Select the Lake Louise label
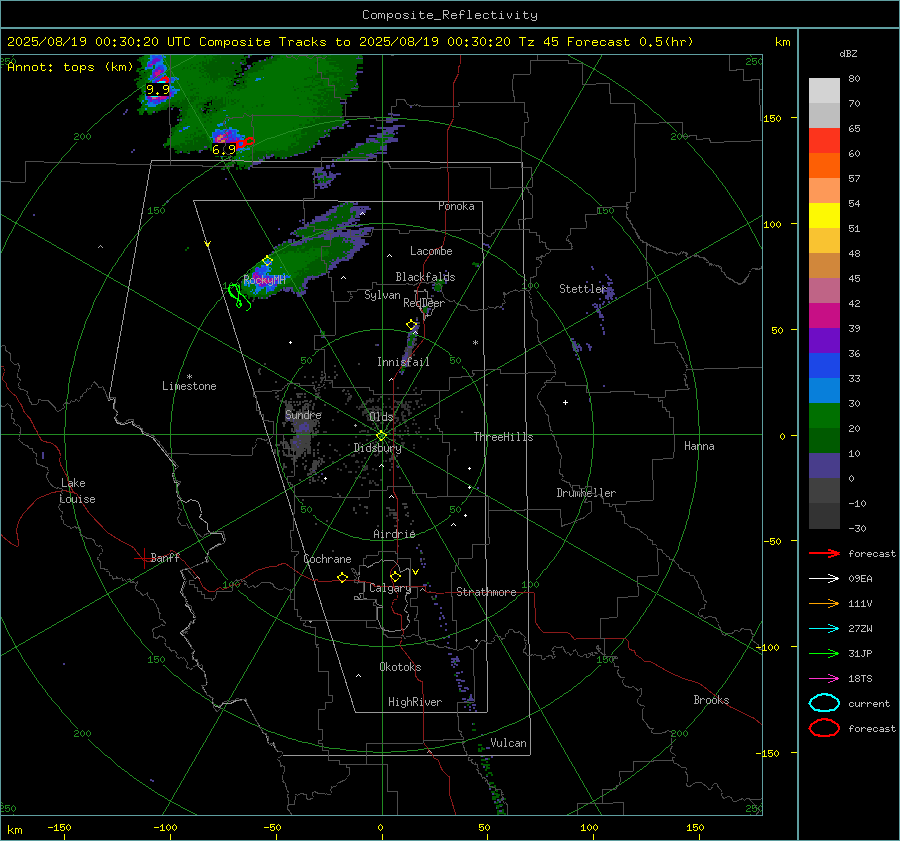Screen dimensions: 900x841 77,491
